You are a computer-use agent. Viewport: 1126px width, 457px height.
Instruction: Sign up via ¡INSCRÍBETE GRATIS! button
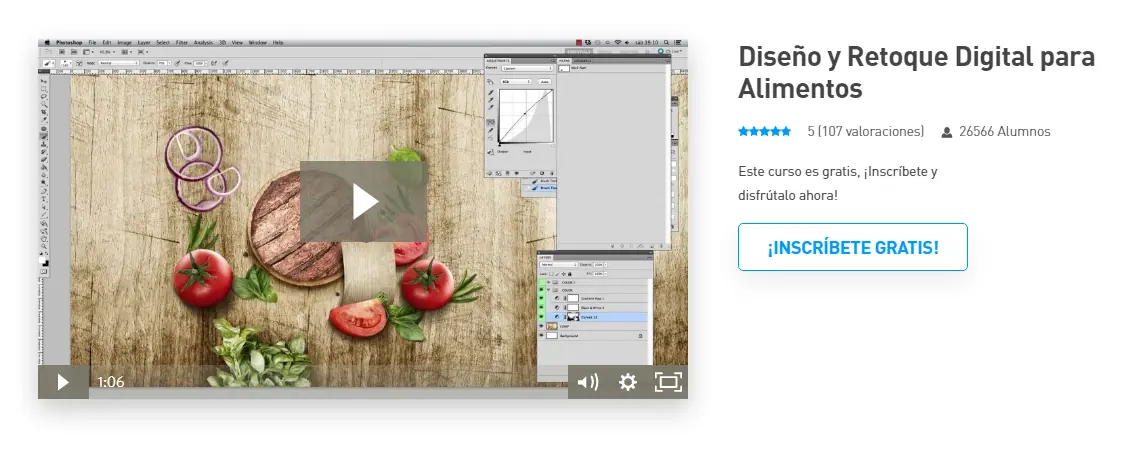pos(852,247)
